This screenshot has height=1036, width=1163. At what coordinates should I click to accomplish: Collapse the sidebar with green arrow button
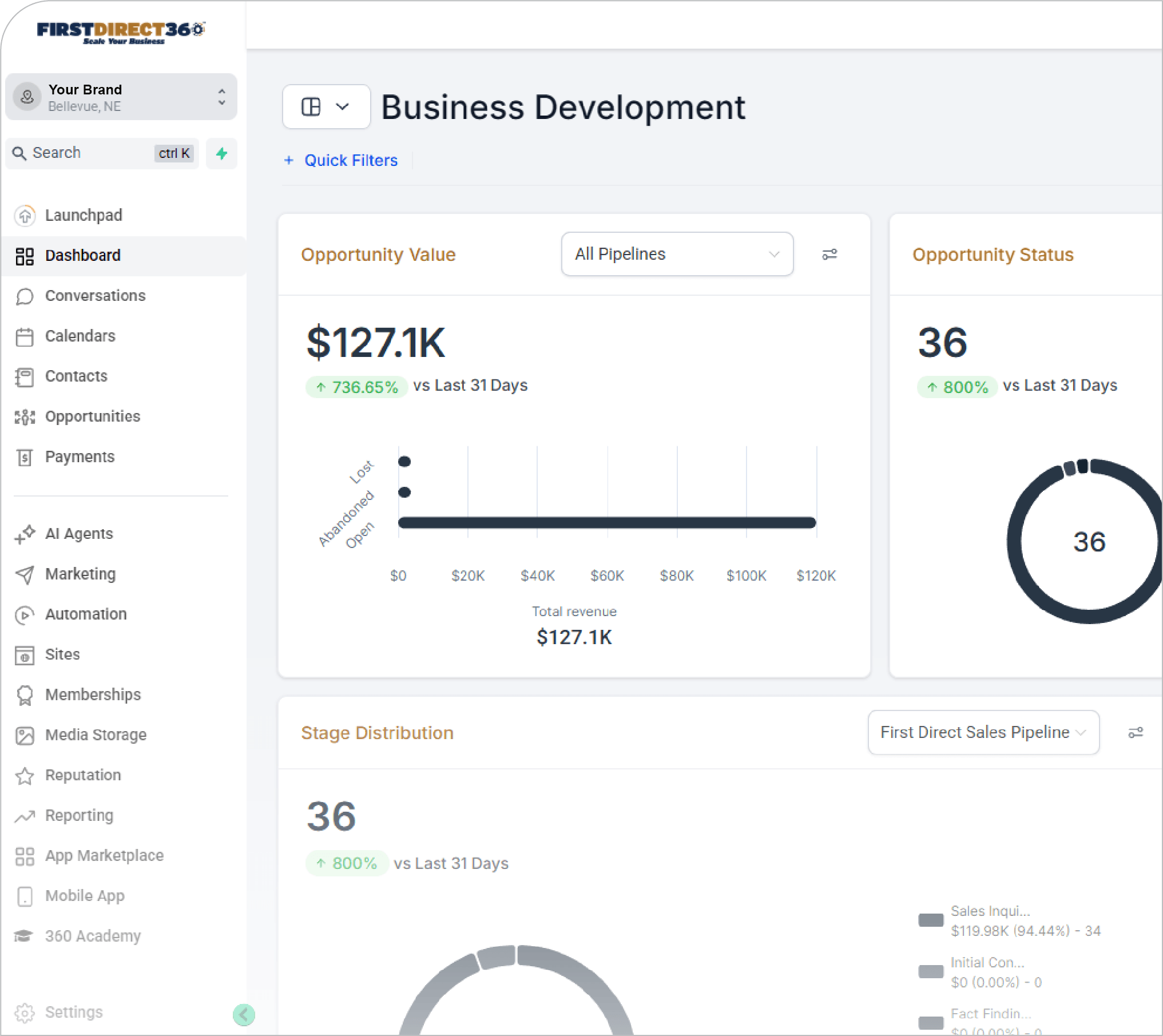click(x=244, y=1015)
